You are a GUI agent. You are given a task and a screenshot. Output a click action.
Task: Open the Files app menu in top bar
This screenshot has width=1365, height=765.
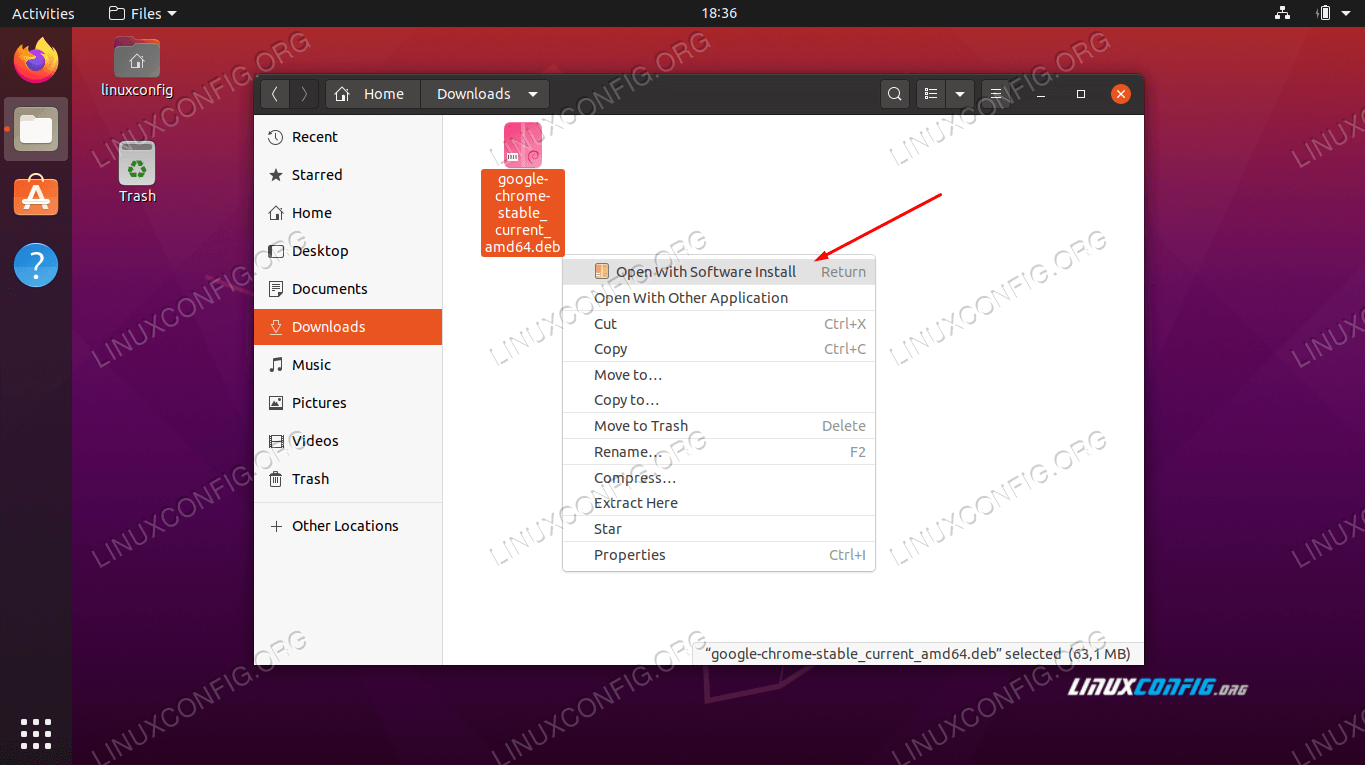(143, 13)
